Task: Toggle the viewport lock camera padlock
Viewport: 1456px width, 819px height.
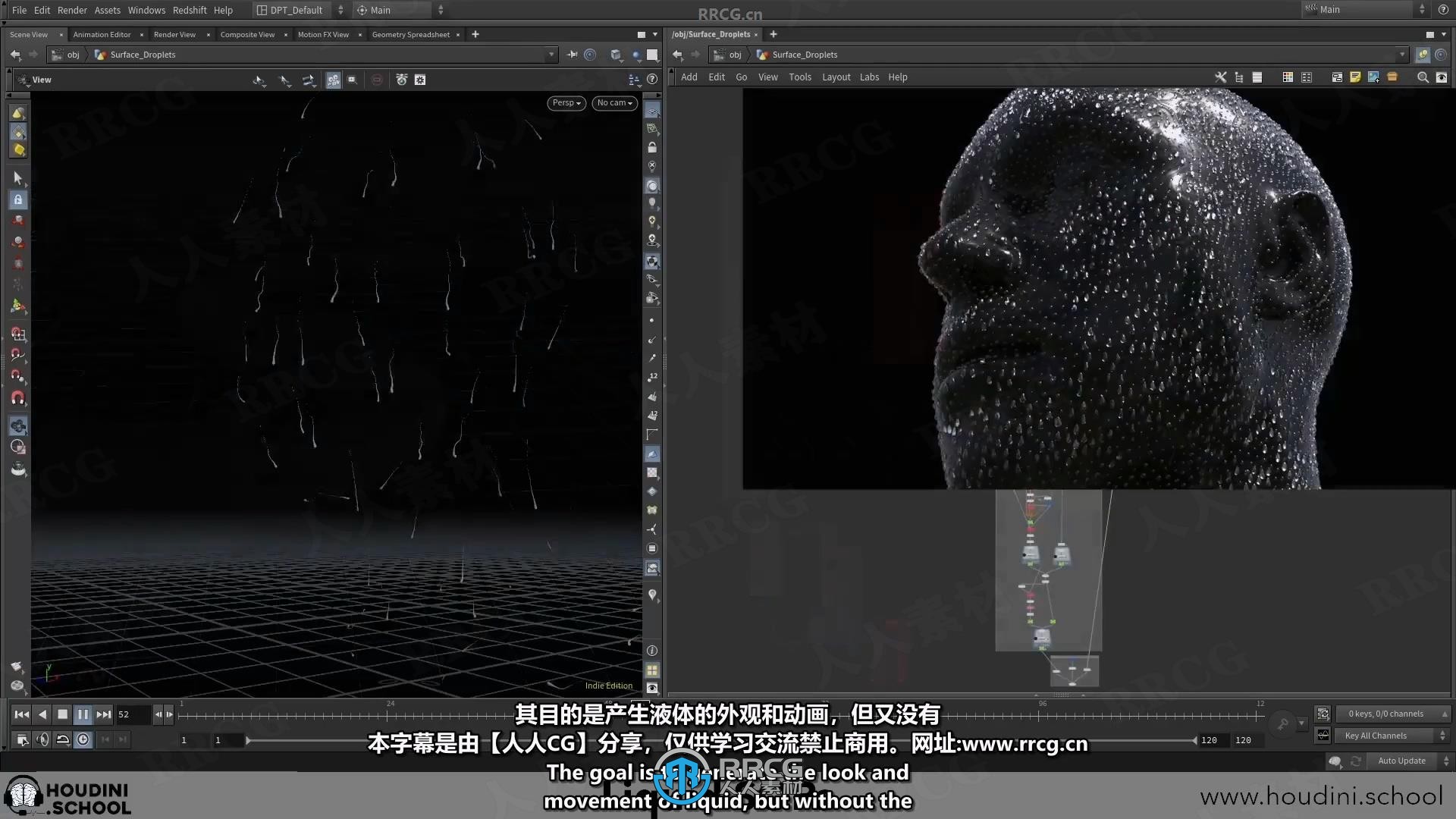Action: 652,147
